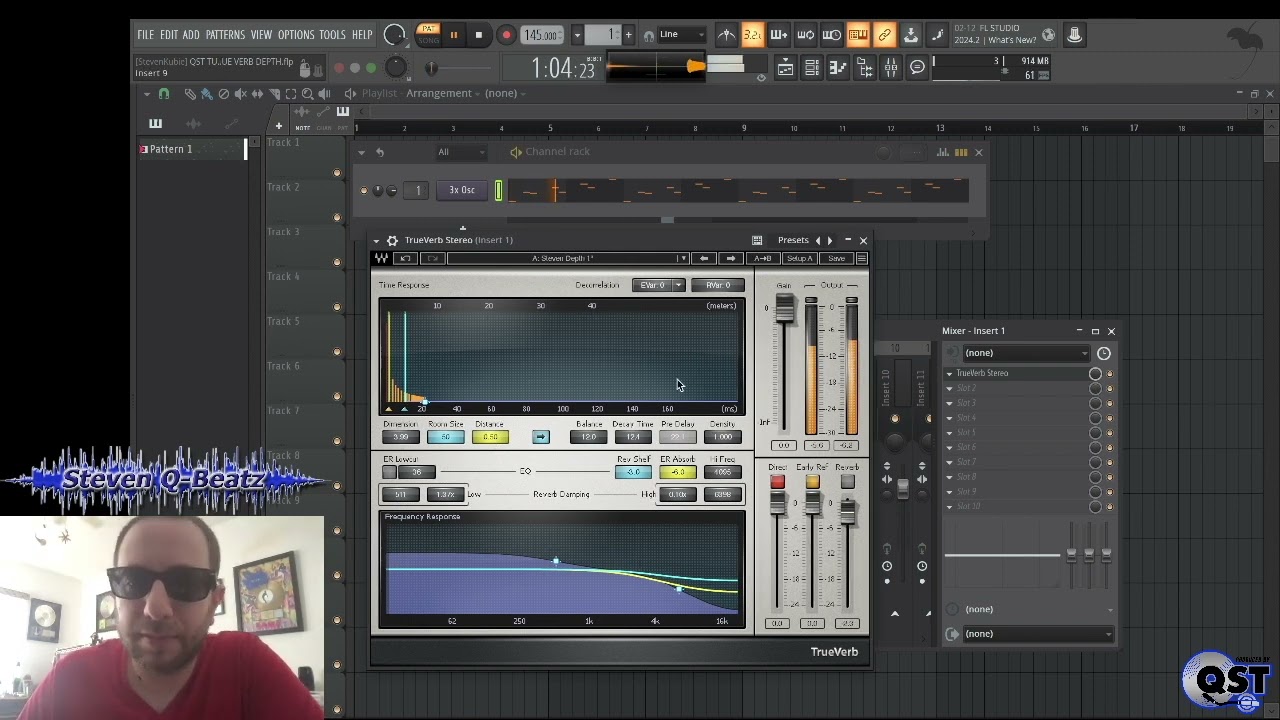Pause playback with the transport pause button
This screenshot has height=720, width=1280.
(453, 35)
